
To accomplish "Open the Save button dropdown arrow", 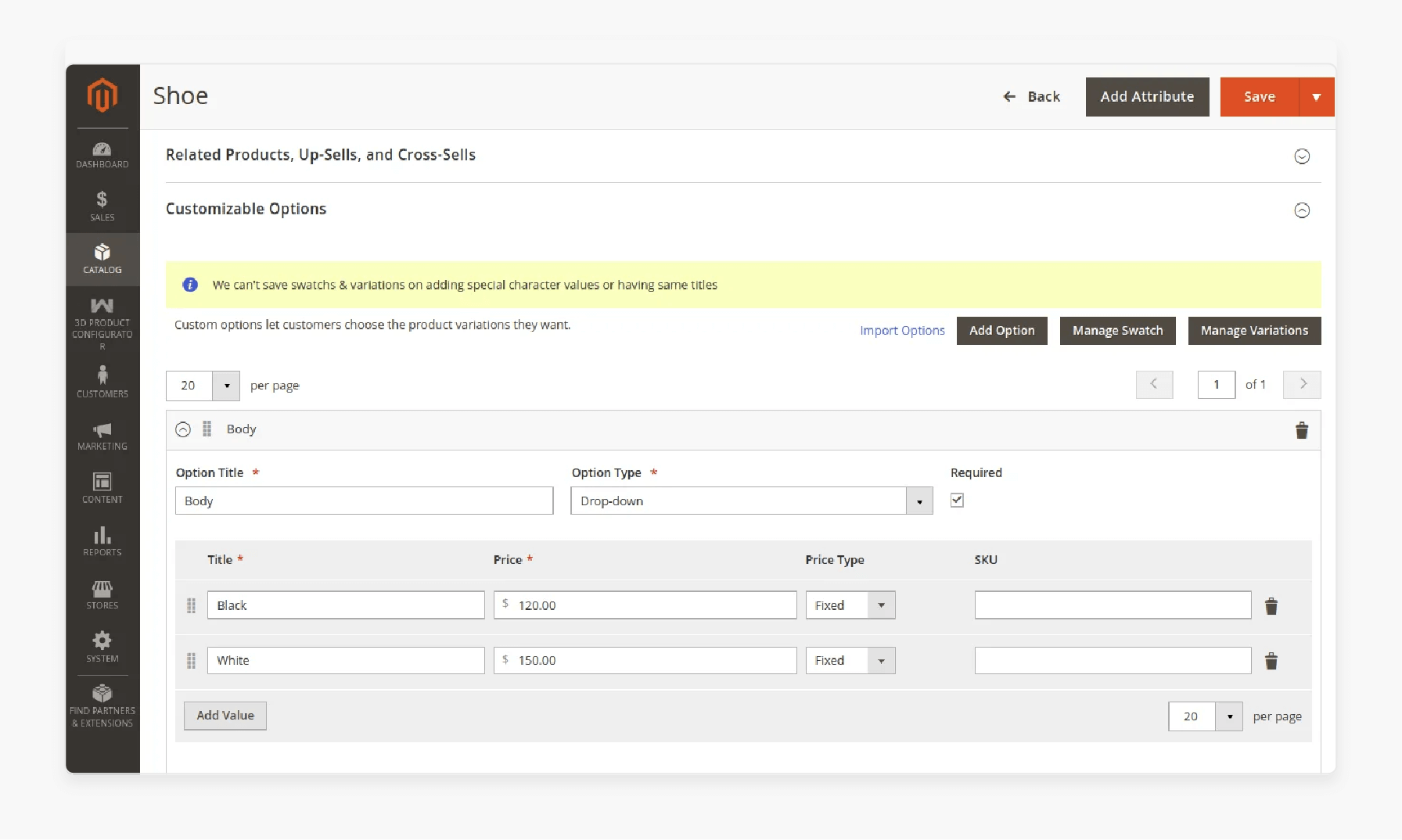I will pyautogui.click(x=1317, y=97).
